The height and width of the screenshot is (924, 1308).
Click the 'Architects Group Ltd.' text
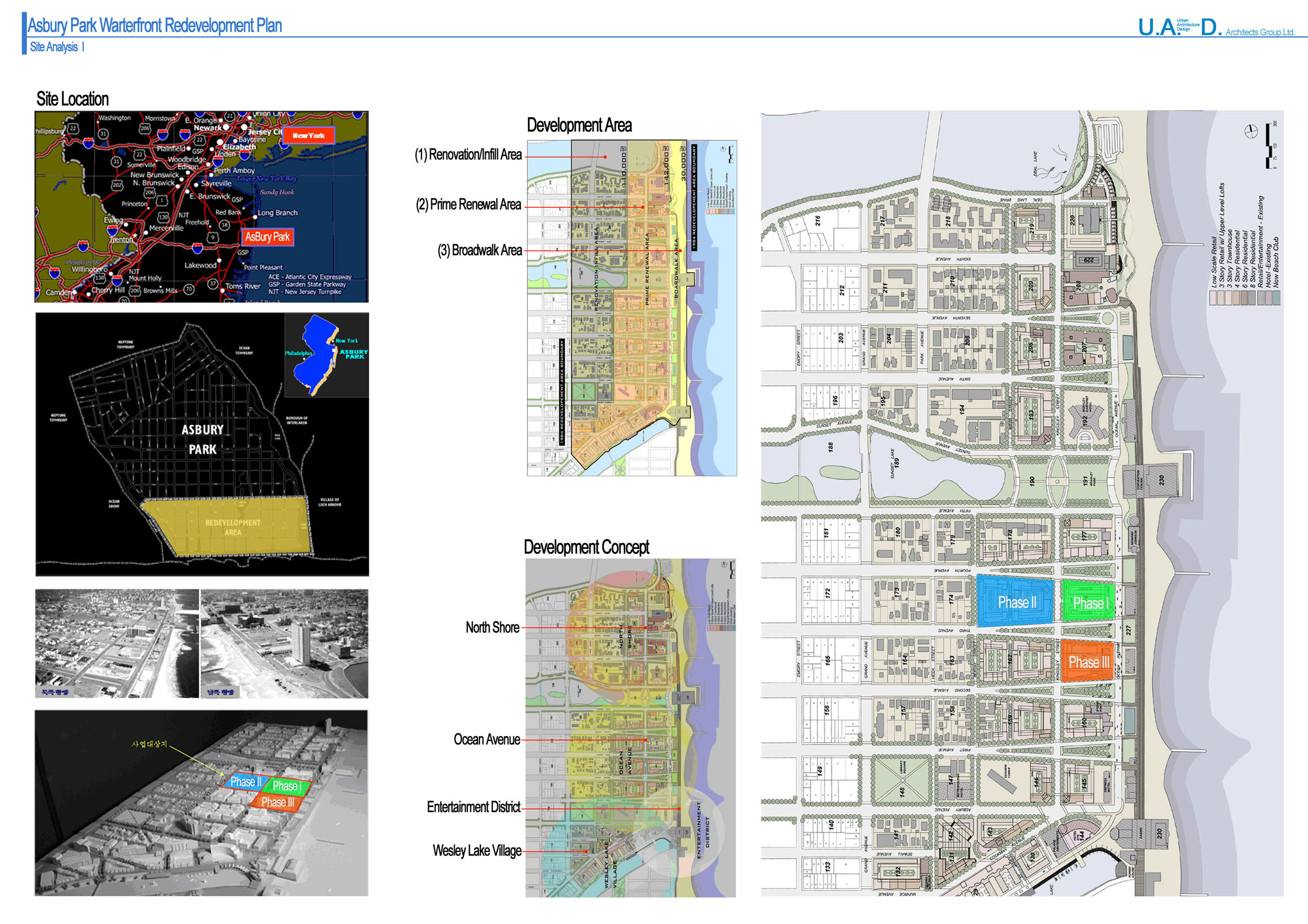click(1259, 32)
